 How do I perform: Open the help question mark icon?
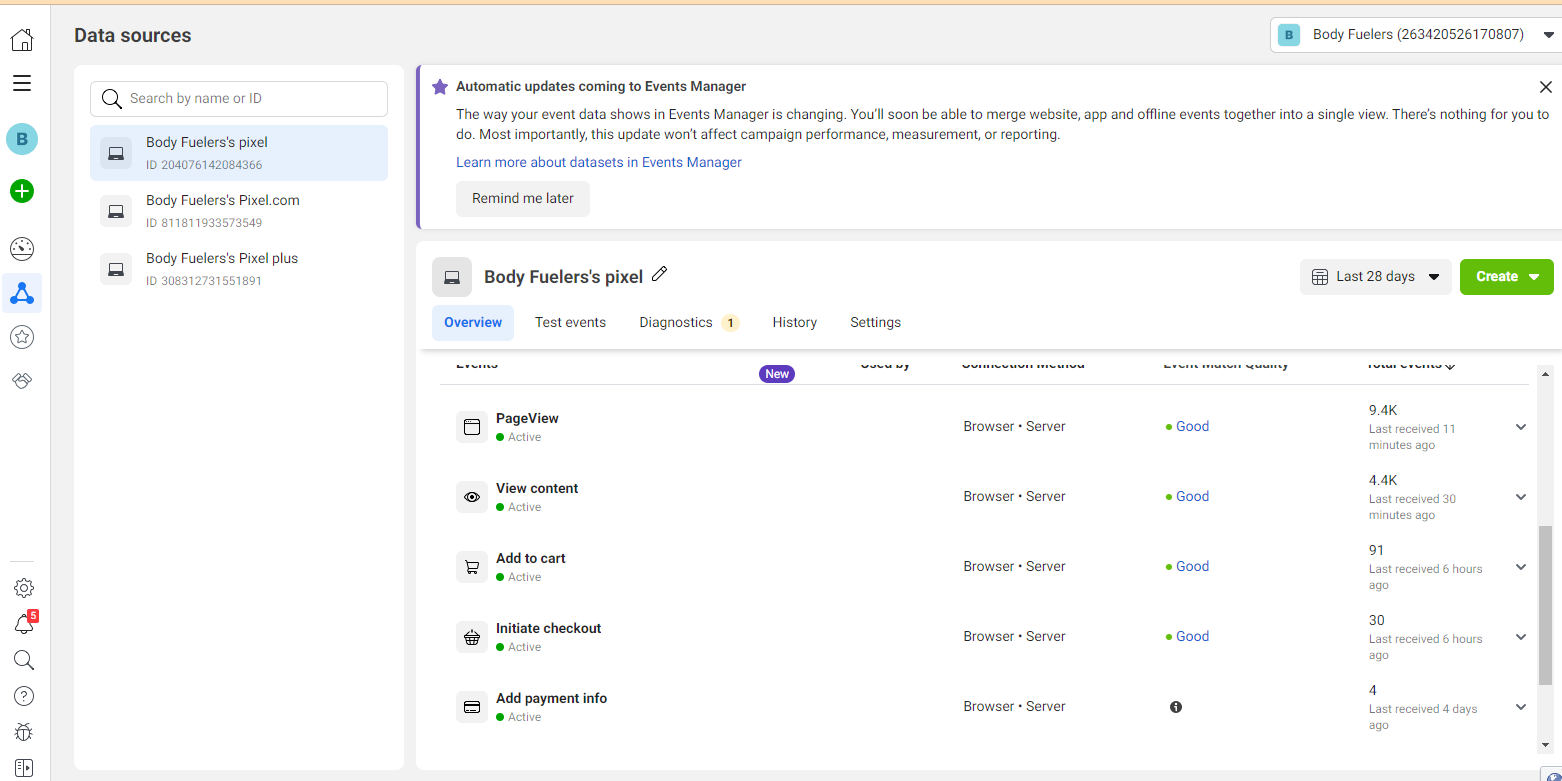[x=24, y=696]
